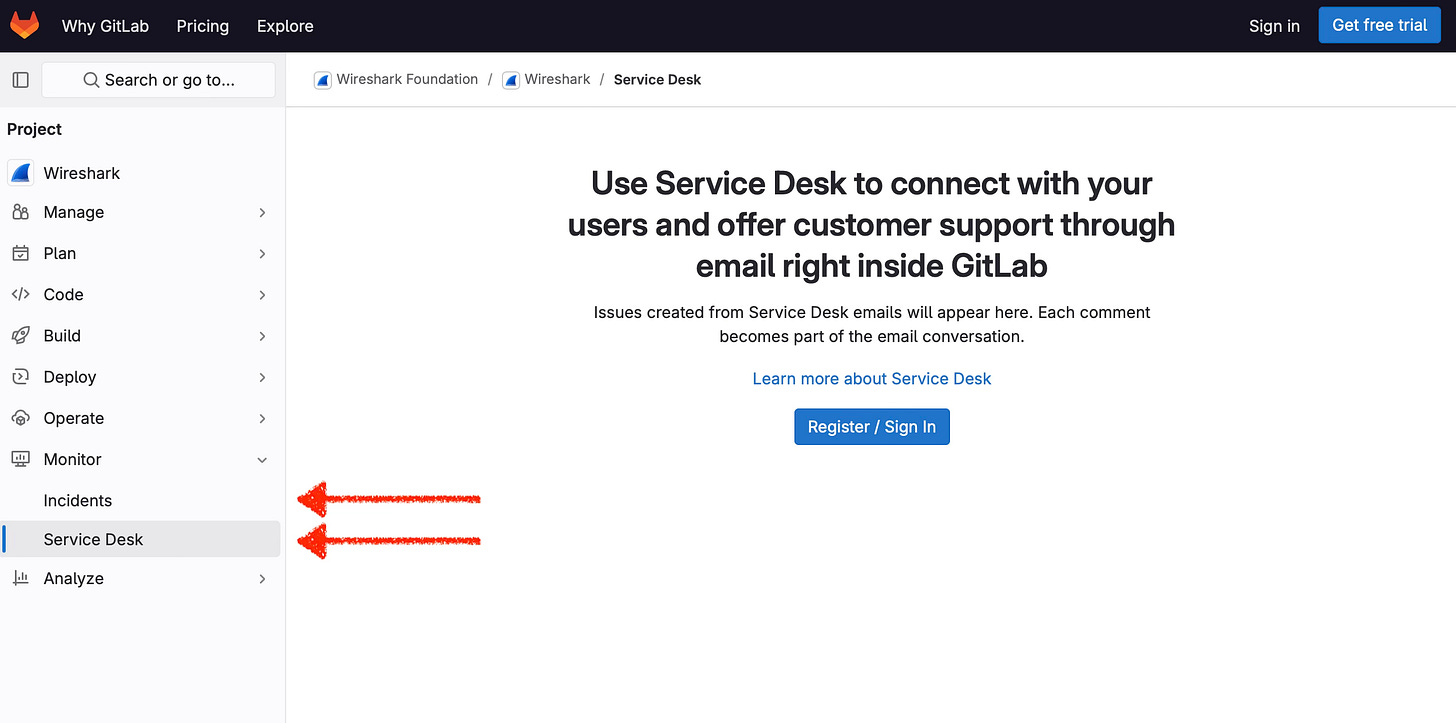Open the Plan menu label
The width and height of the screenshot is (1456, 723).
tap(60, 253)
